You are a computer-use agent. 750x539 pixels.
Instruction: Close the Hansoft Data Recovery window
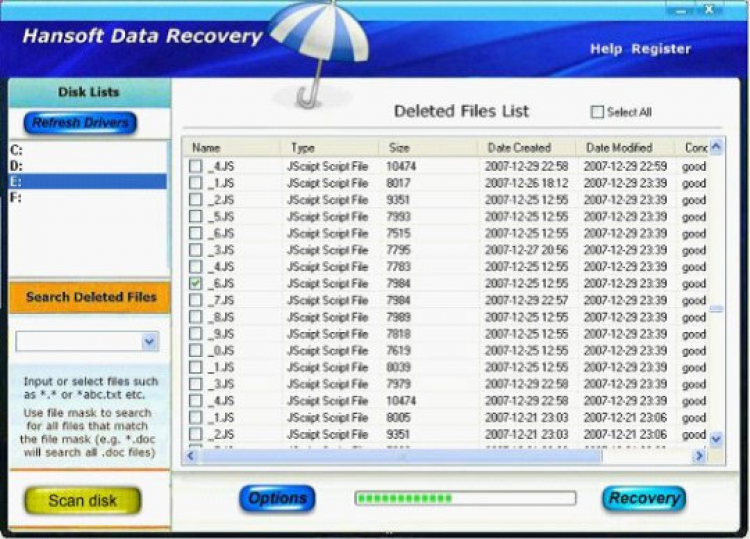tap(709, 9)
